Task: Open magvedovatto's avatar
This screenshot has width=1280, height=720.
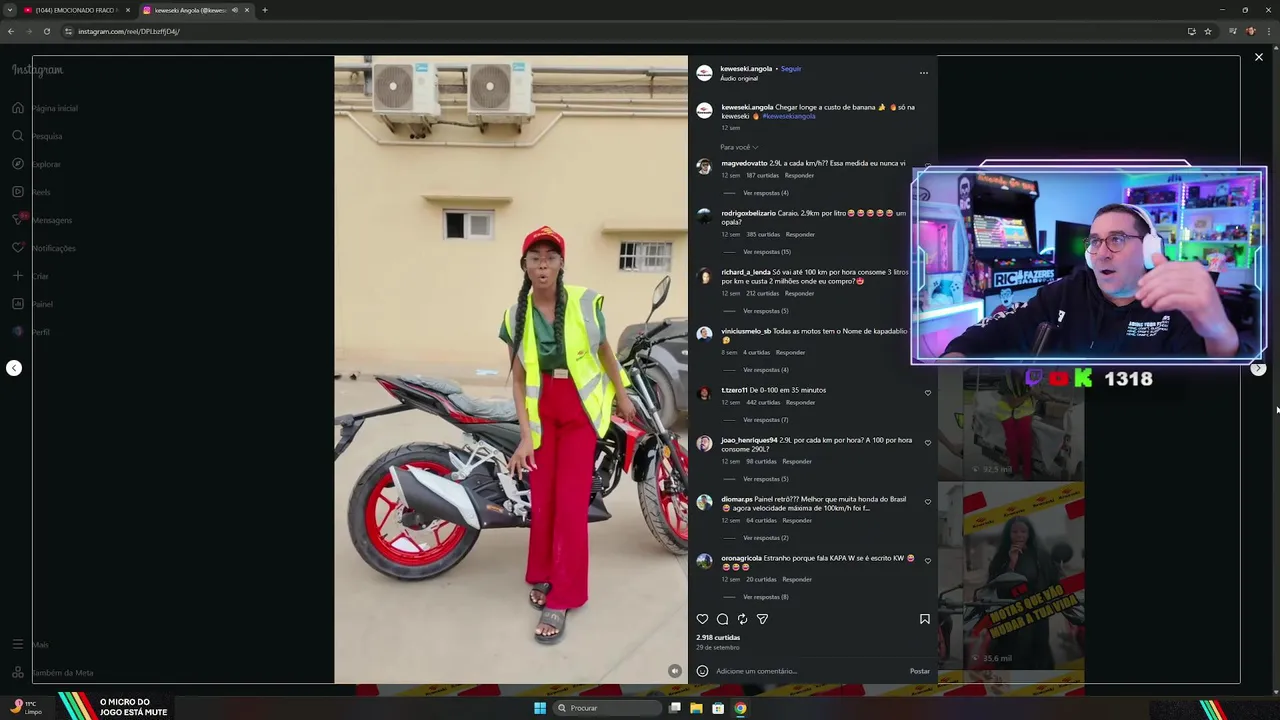Action: point(704,167)
